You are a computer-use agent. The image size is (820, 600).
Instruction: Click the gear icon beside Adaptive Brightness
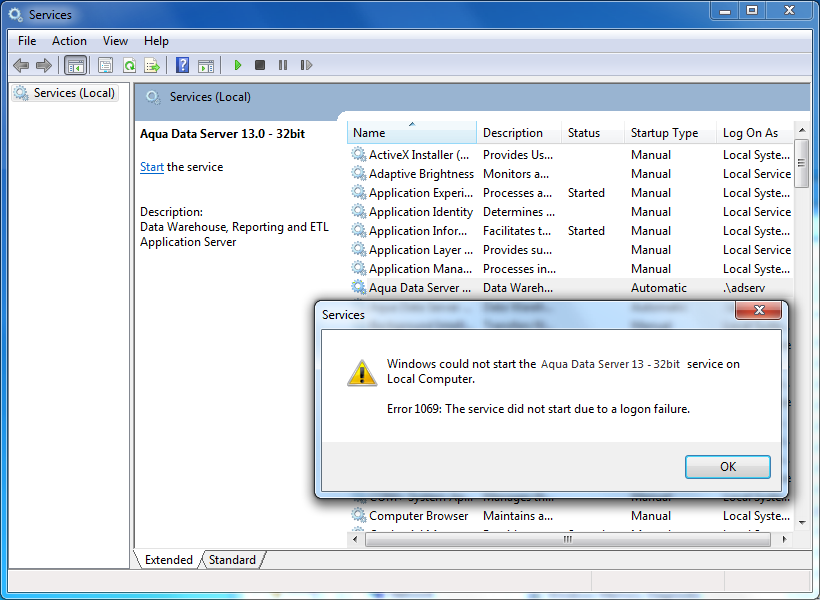[358, 173]
